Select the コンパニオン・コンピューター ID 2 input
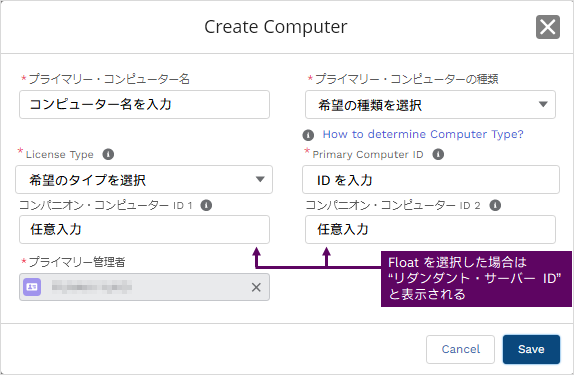Screen dimensions: 574x375 (x=430, y=230)
